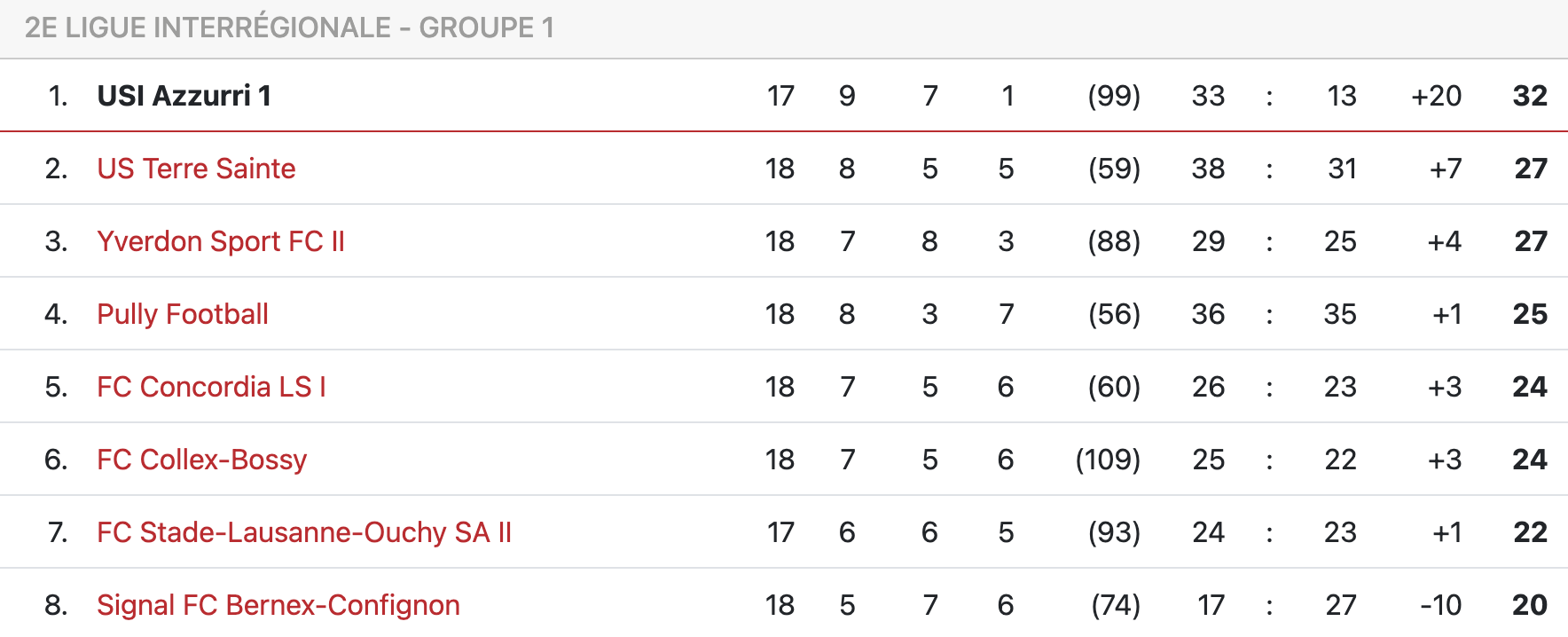Select US Terre Sainte's 38 goals scored
Image resolution: width=1568 pixels, height=637 pixels.
tap(1208, 169)
